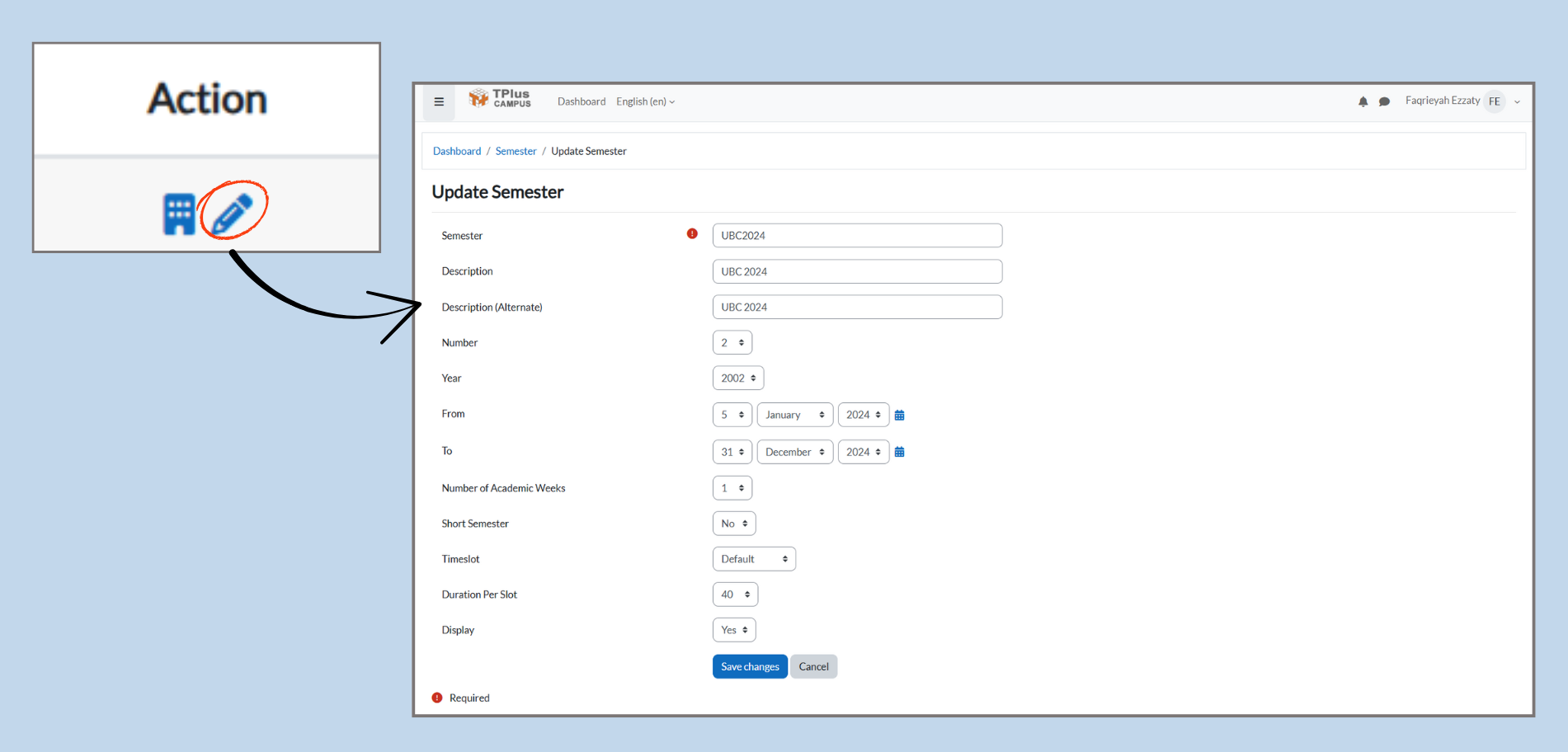Open the notifications bell

tap(1363, 102)
